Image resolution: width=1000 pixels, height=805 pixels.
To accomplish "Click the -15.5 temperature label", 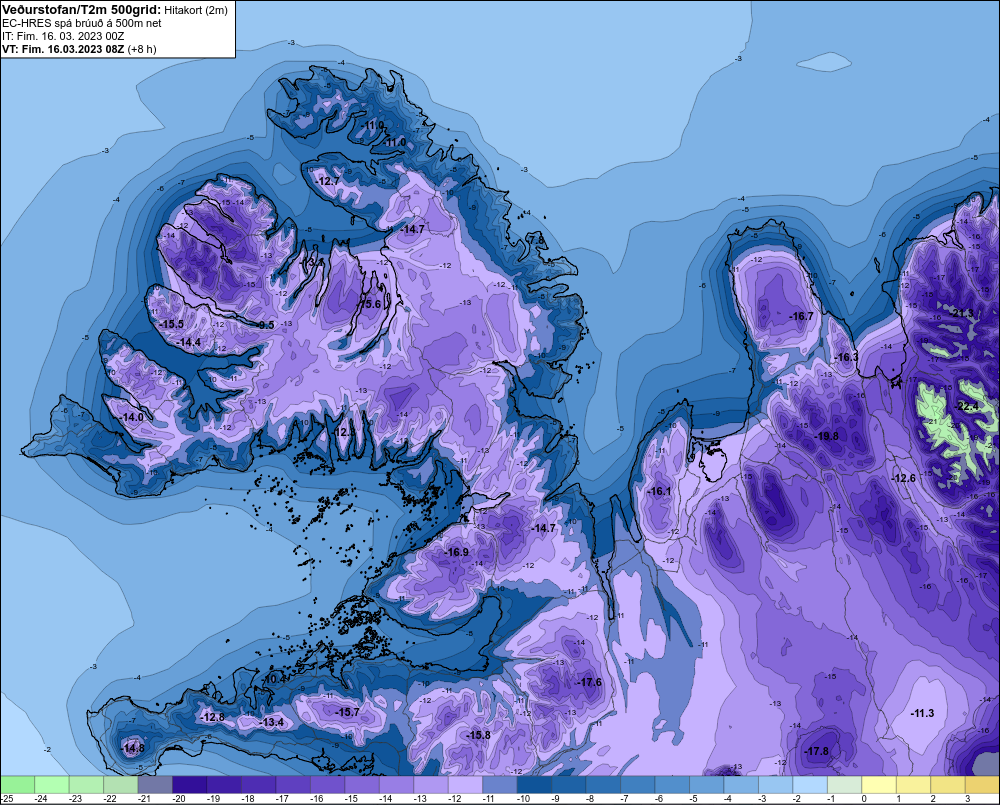I will [x=171, y=324].
